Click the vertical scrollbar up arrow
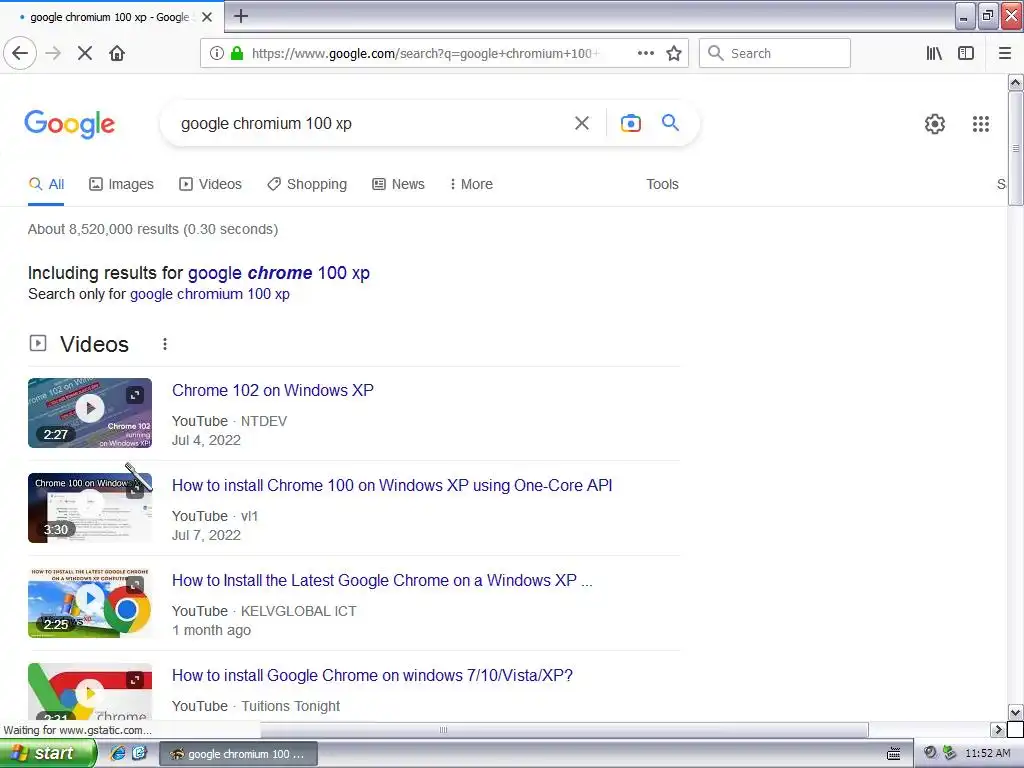1024x768 pixels. coord(1015,82)
